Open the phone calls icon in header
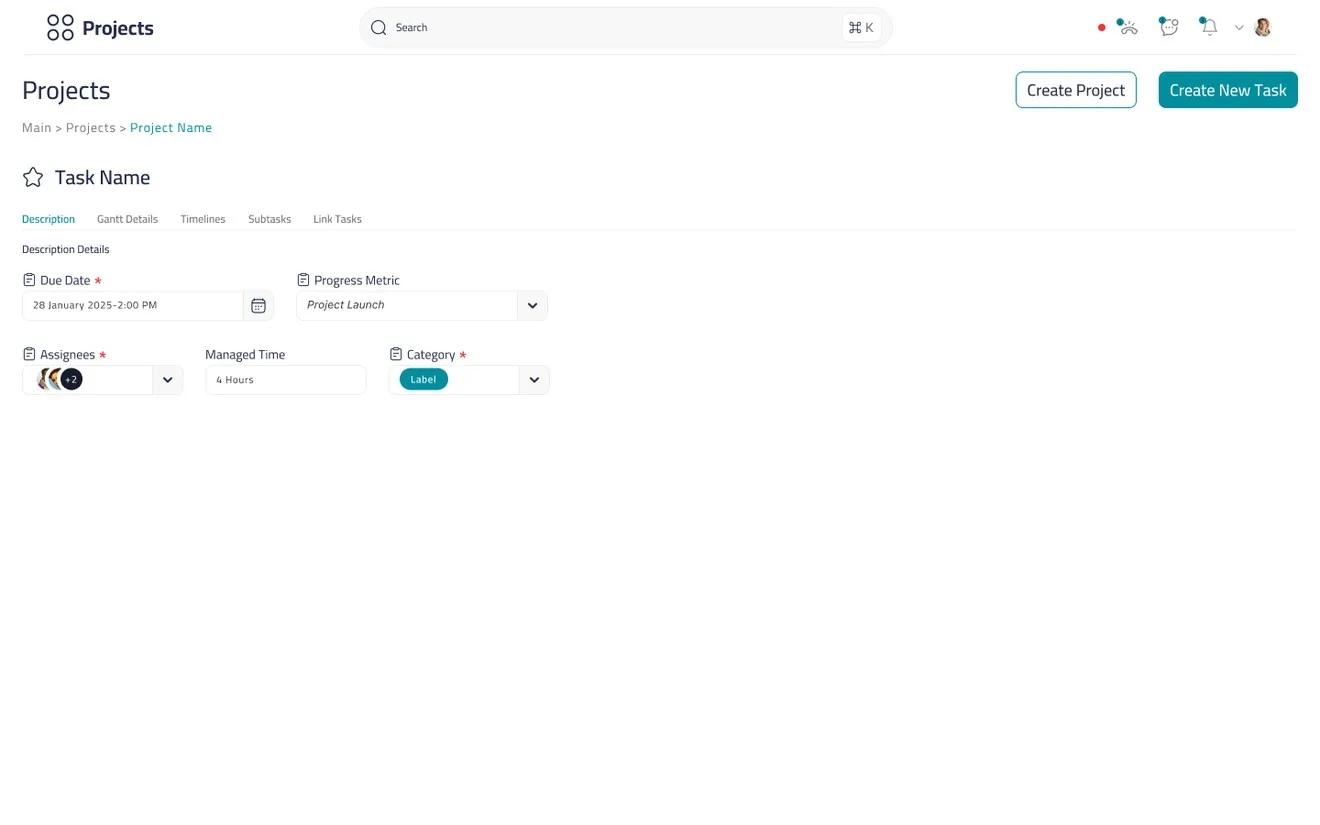The height and width of the screenshot is (825, 1320). (x=1128, y=27)
